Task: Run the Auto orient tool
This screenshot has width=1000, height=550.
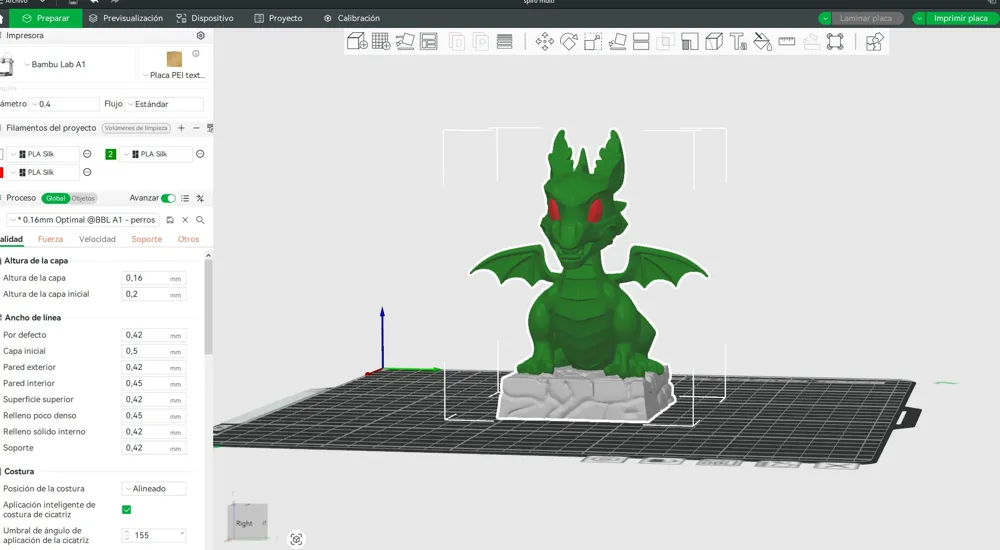Action: [405, 42]
